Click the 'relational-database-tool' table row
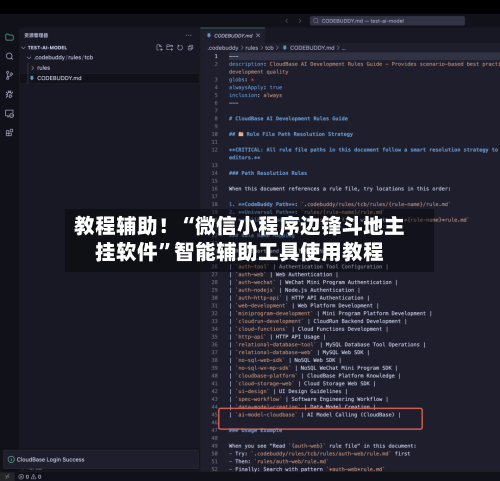The width and height of the screenshot is (500, 481). (327, 345)
